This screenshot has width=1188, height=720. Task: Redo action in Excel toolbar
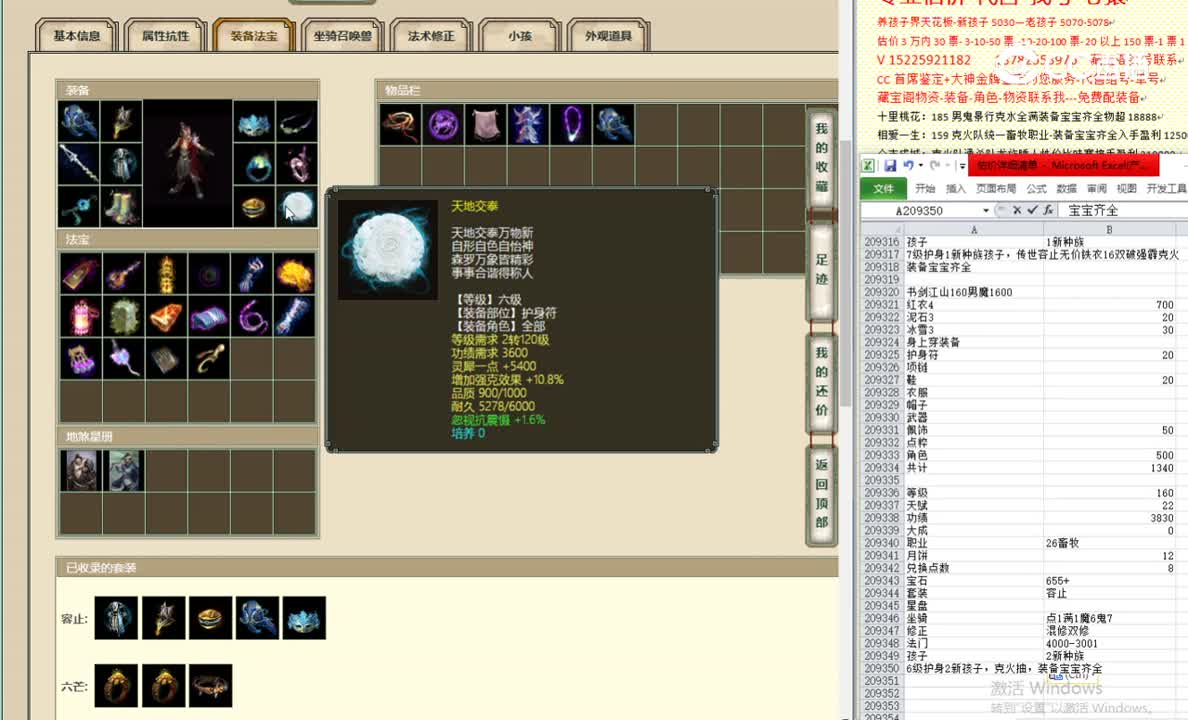935,165
